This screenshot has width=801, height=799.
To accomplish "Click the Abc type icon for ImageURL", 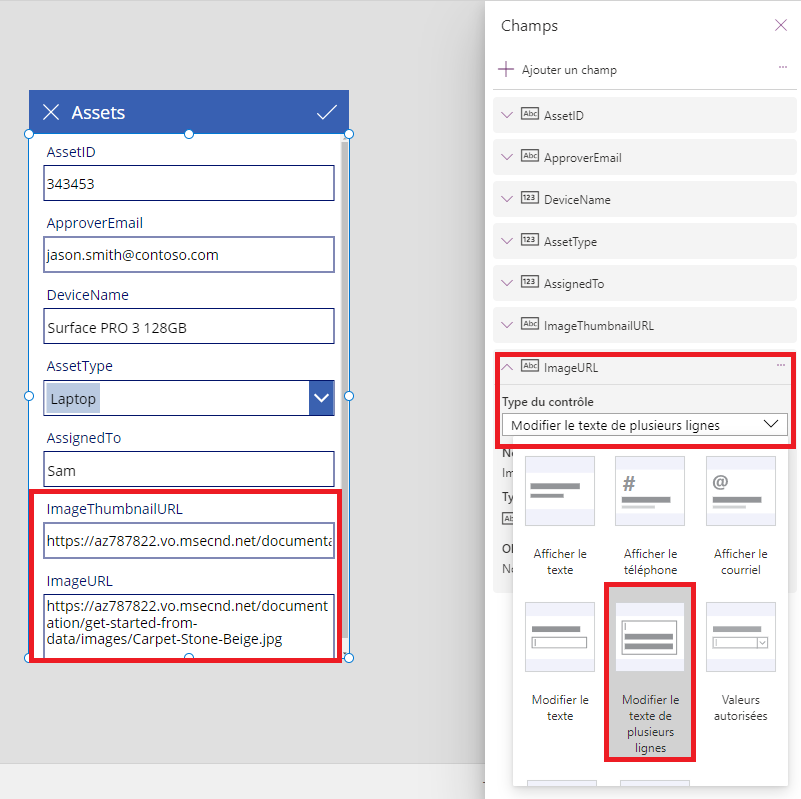I will (x=530, y=365).
